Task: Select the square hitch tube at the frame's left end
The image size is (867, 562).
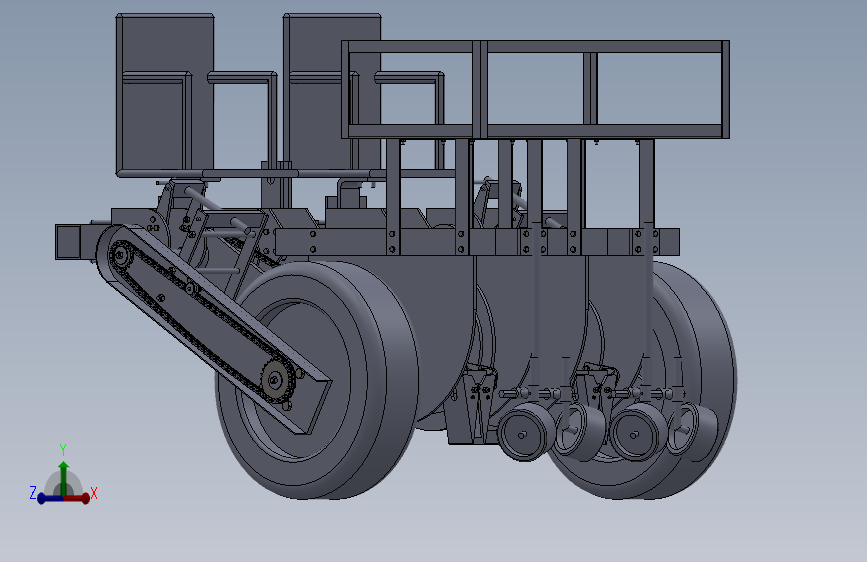Action: coord(69,242)
